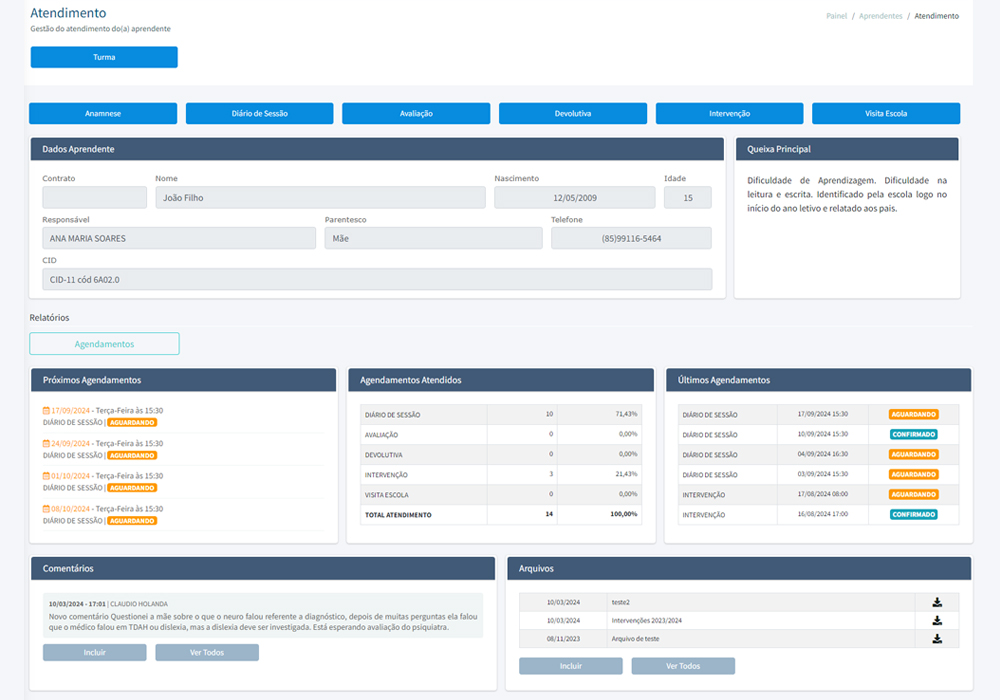Download the Intervenções 2023/2024 file
The image size is (1000, 700).
937,620
